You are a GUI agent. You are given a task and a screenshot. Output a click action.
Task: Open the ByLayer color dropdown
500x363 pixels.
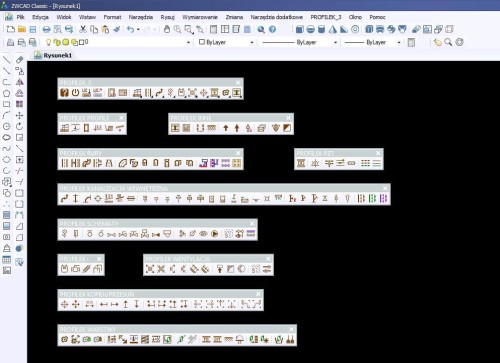(252, 42)
